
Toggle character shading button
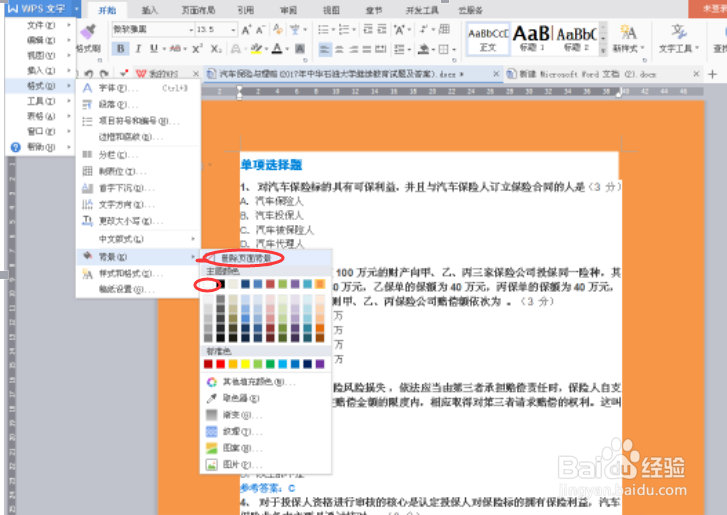[300, 49]
